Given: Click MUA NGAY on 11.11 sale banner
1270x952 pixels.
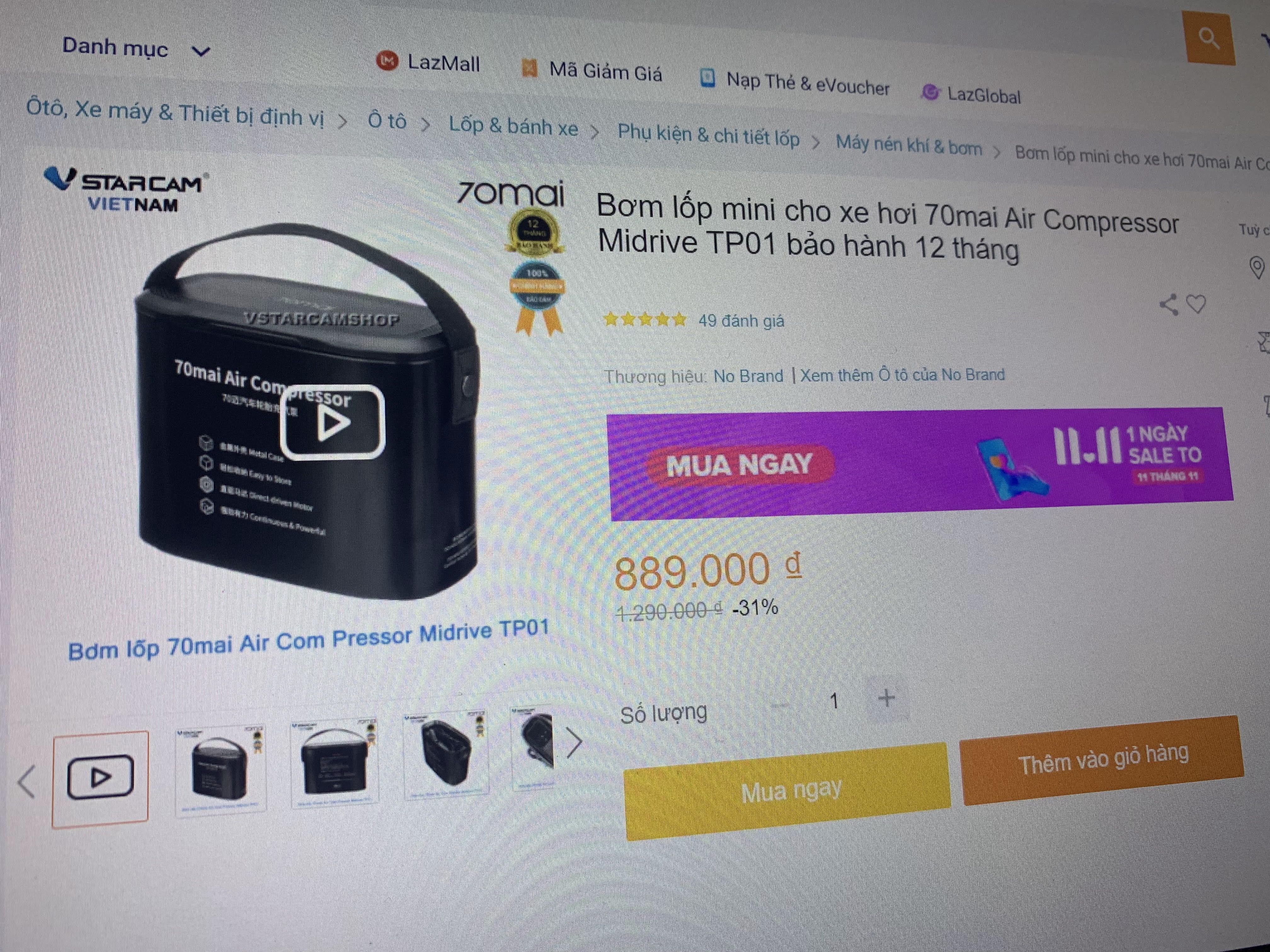Looking at the screenshot, I should (x=740, y=464).
